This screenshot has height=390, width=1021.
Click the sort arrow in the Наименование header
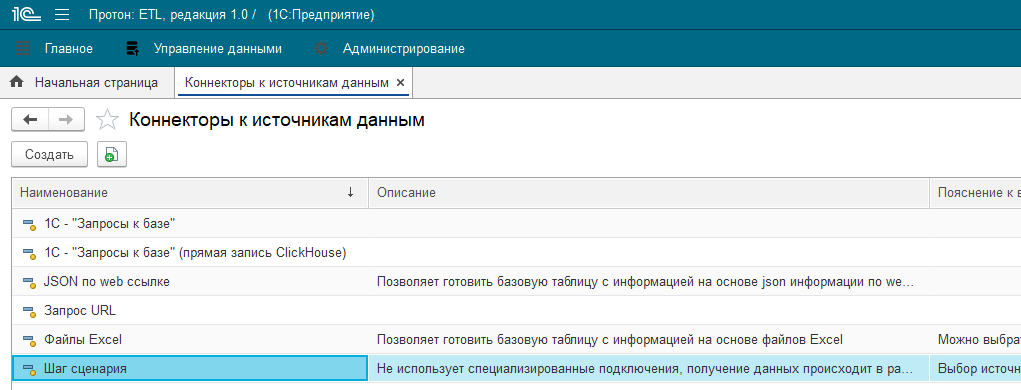[350, 192]
